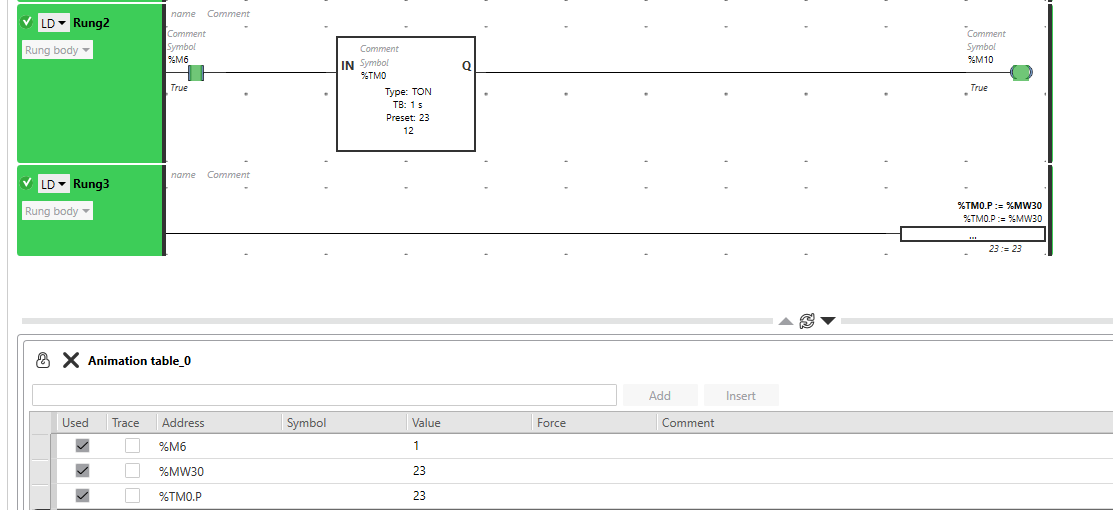Open the LD language dropdown for Rung2

pos(53,23)
